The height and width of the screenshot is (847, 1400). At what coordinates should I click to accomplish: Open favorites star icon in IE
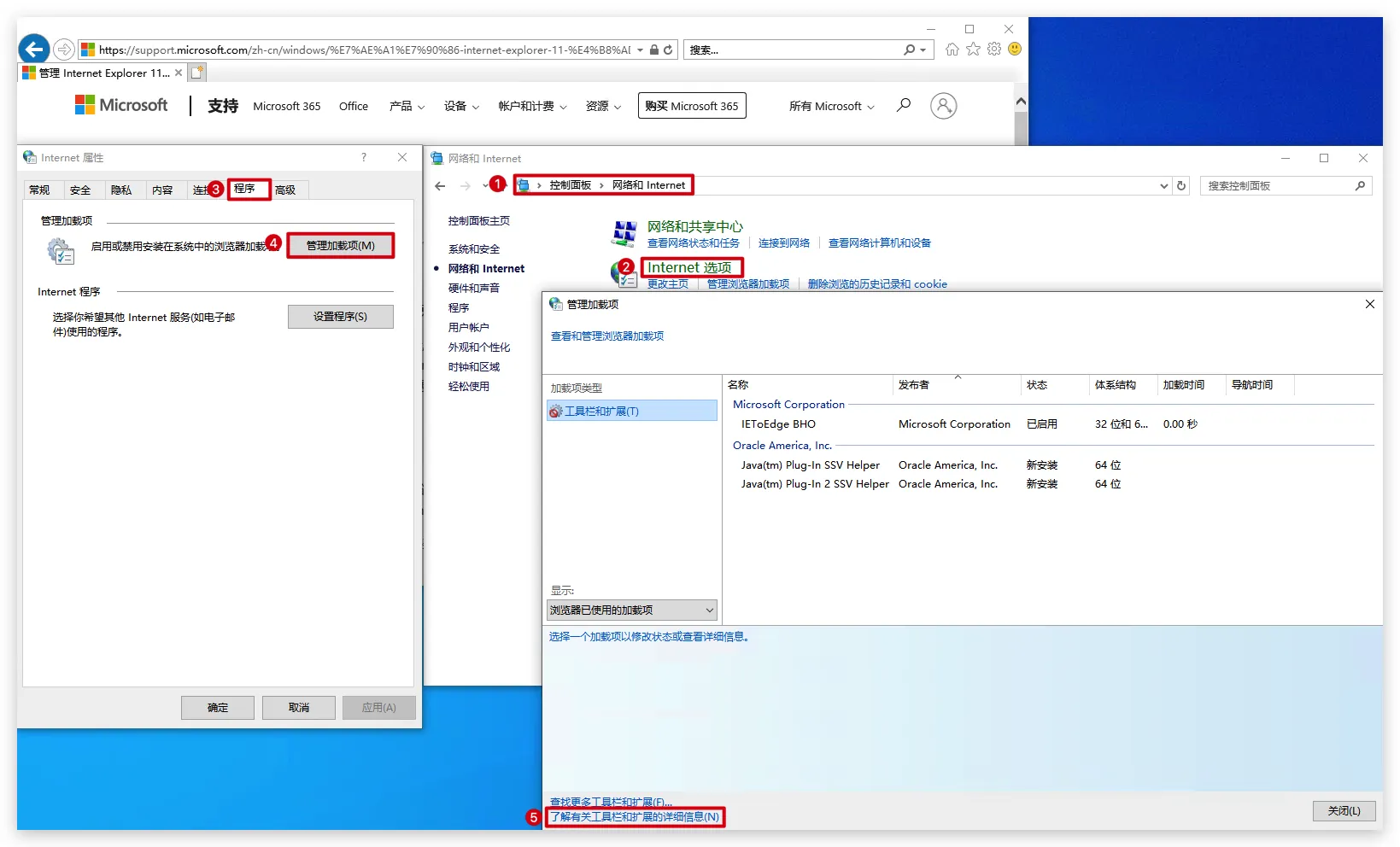[x=973, y=50]
